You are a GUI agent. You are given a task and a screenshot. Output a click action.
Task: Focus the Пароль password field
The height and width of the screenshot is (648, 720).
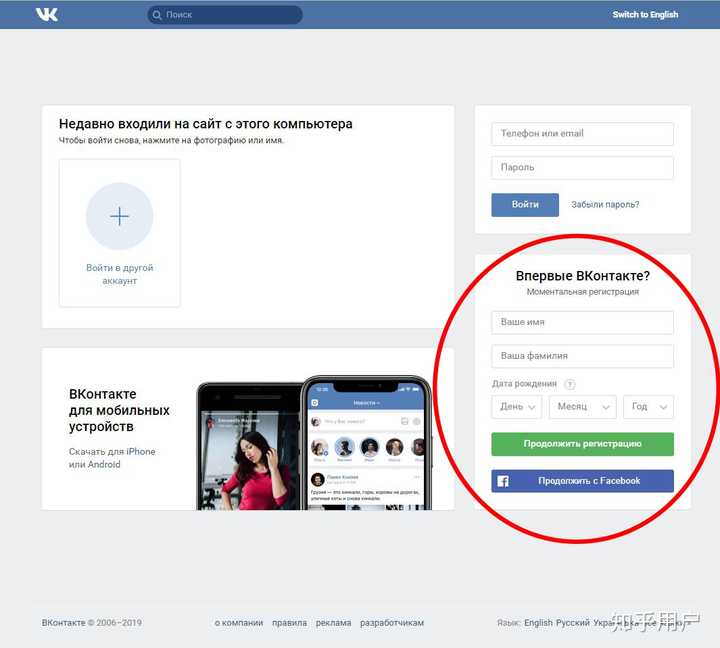582,168
